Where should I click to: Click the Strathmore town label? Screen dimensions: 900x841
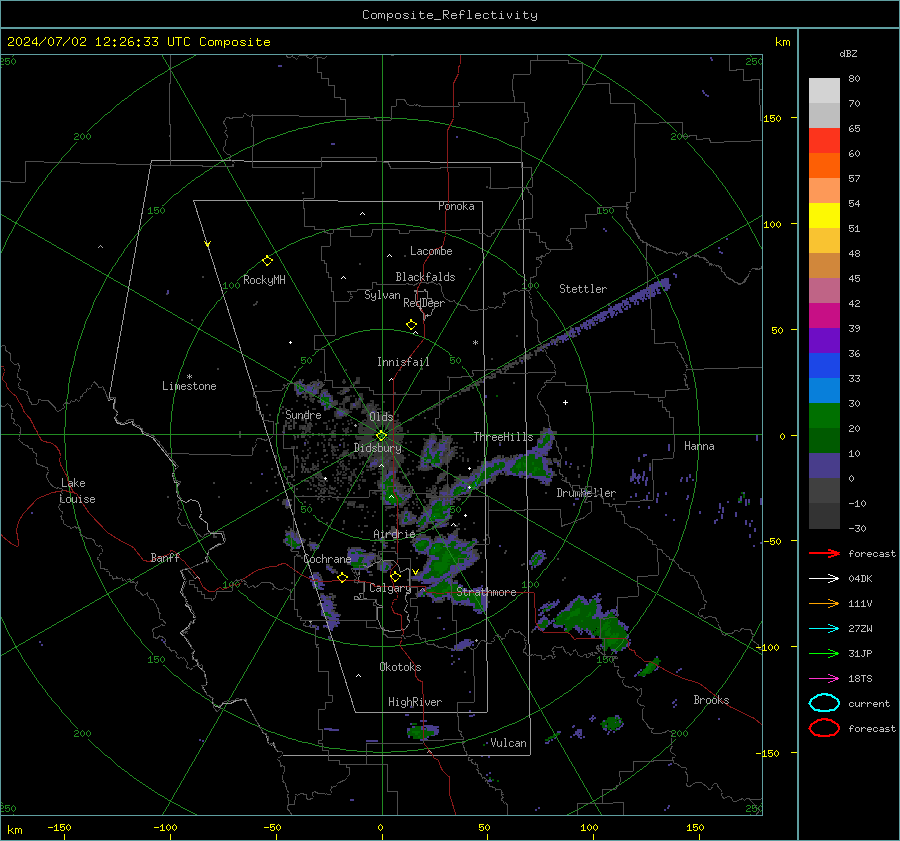(486, 592)
